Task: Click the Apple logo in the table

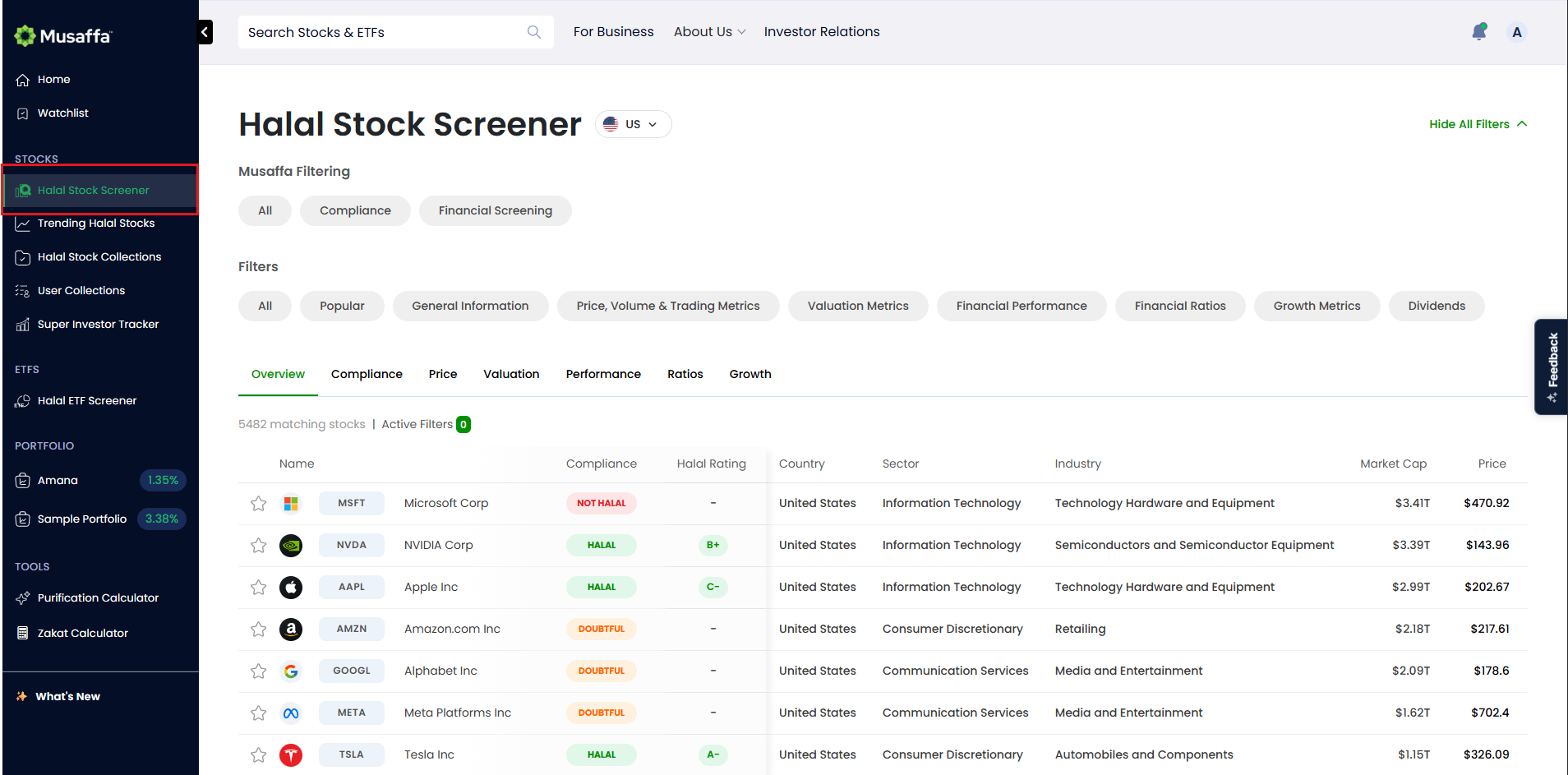Action: [x=291, y=588]
